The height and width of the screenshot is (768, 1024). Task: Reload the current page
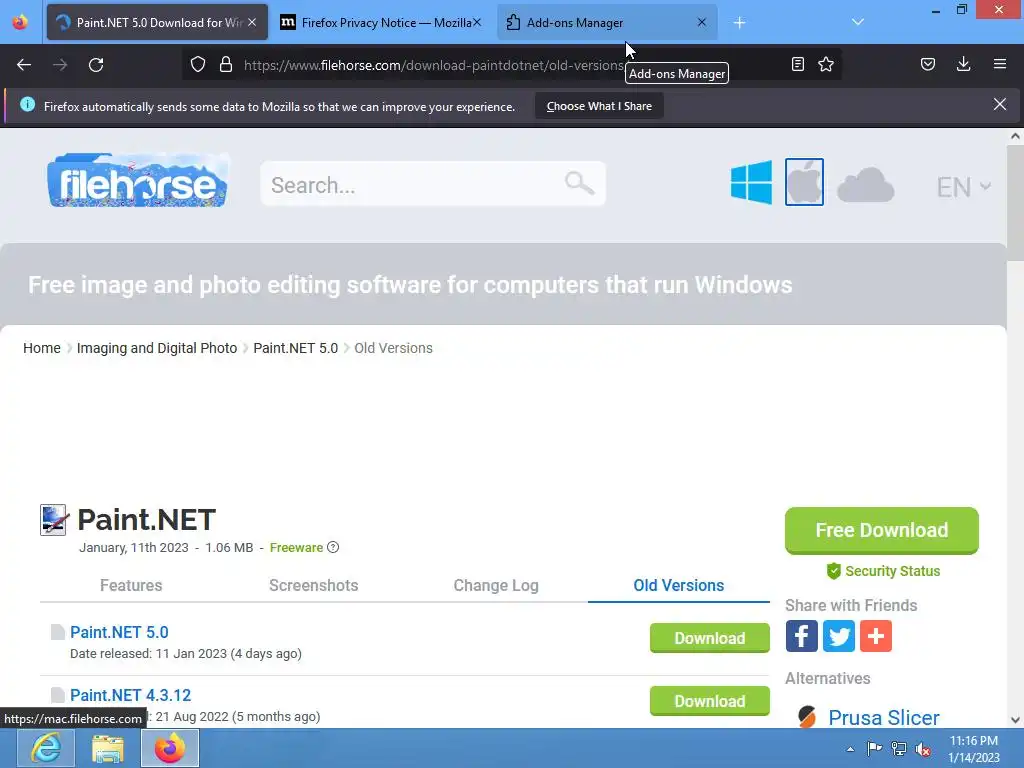(x=96, y=65)
